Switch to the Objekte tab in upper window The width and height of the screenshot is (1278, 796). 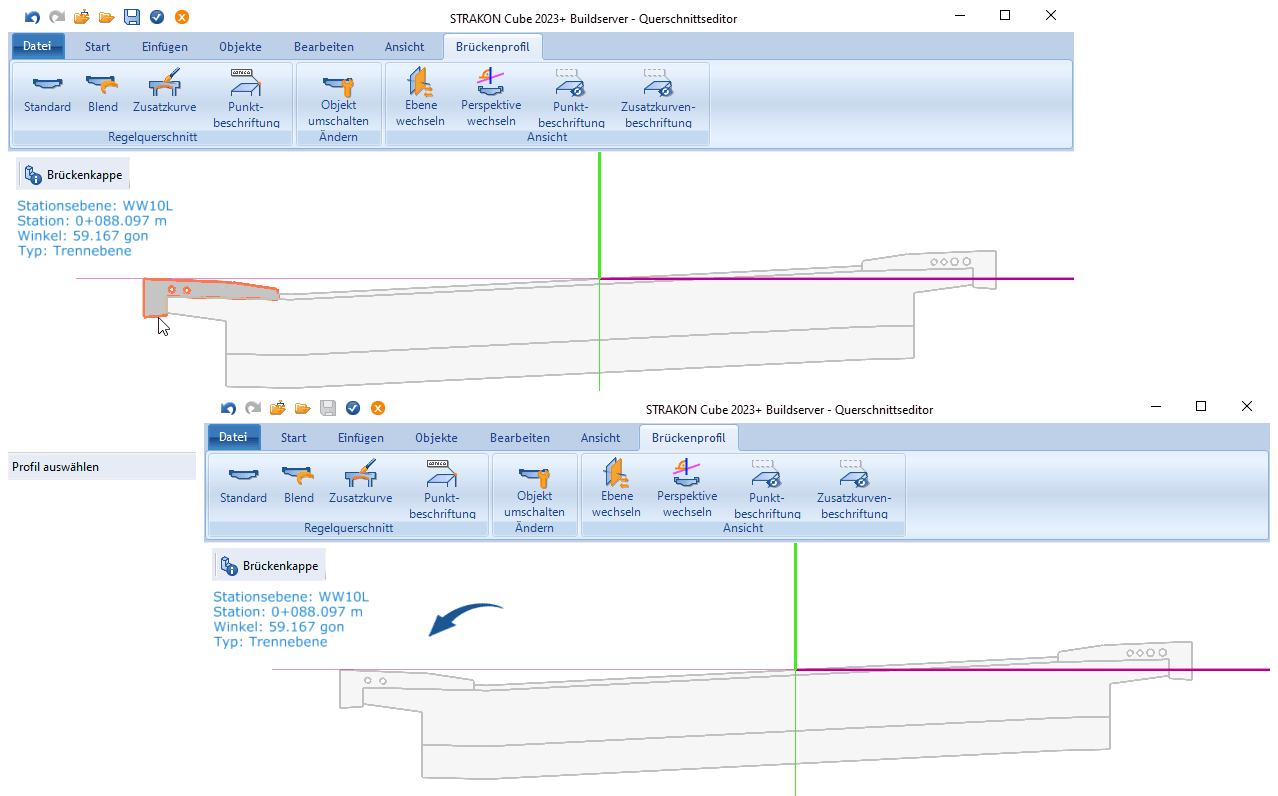(240, 46)
